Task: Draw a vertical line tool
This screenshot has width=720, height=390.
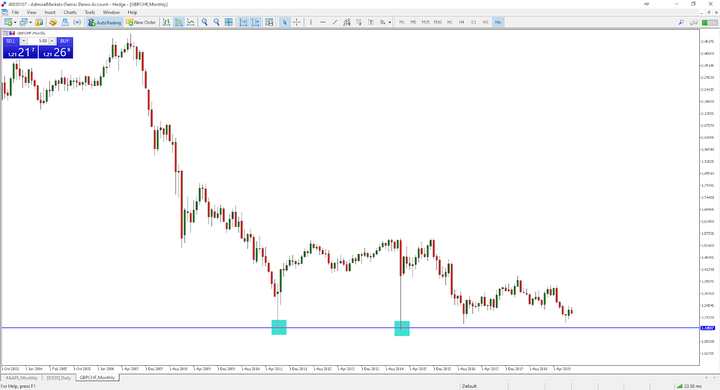Action: click(x=311, y=22)
